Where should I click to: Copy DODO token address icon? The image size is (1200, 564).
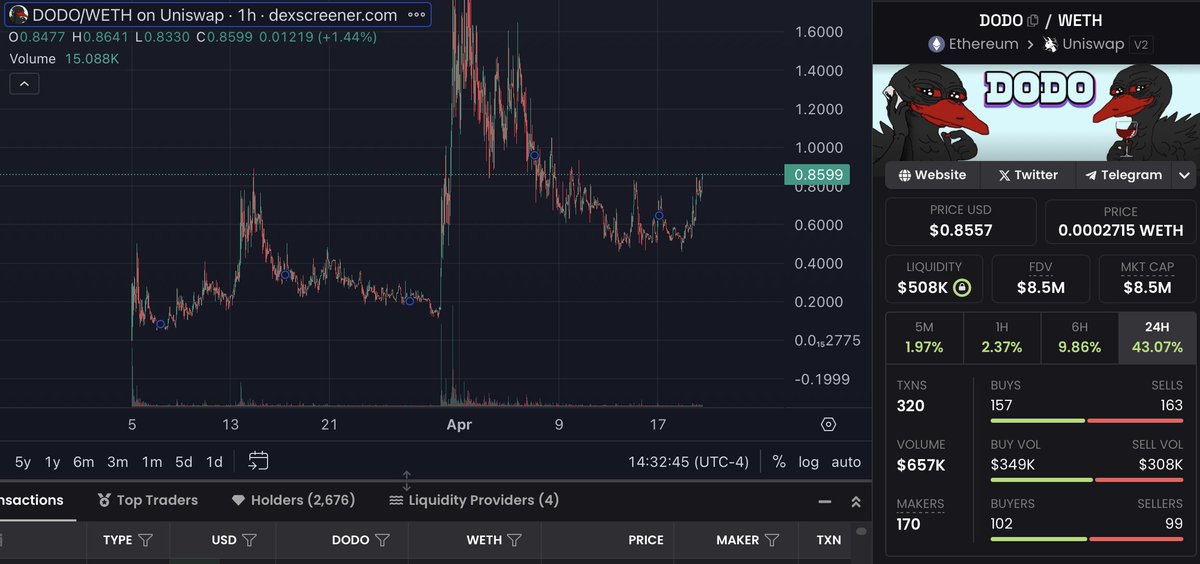coord(1032,22)
